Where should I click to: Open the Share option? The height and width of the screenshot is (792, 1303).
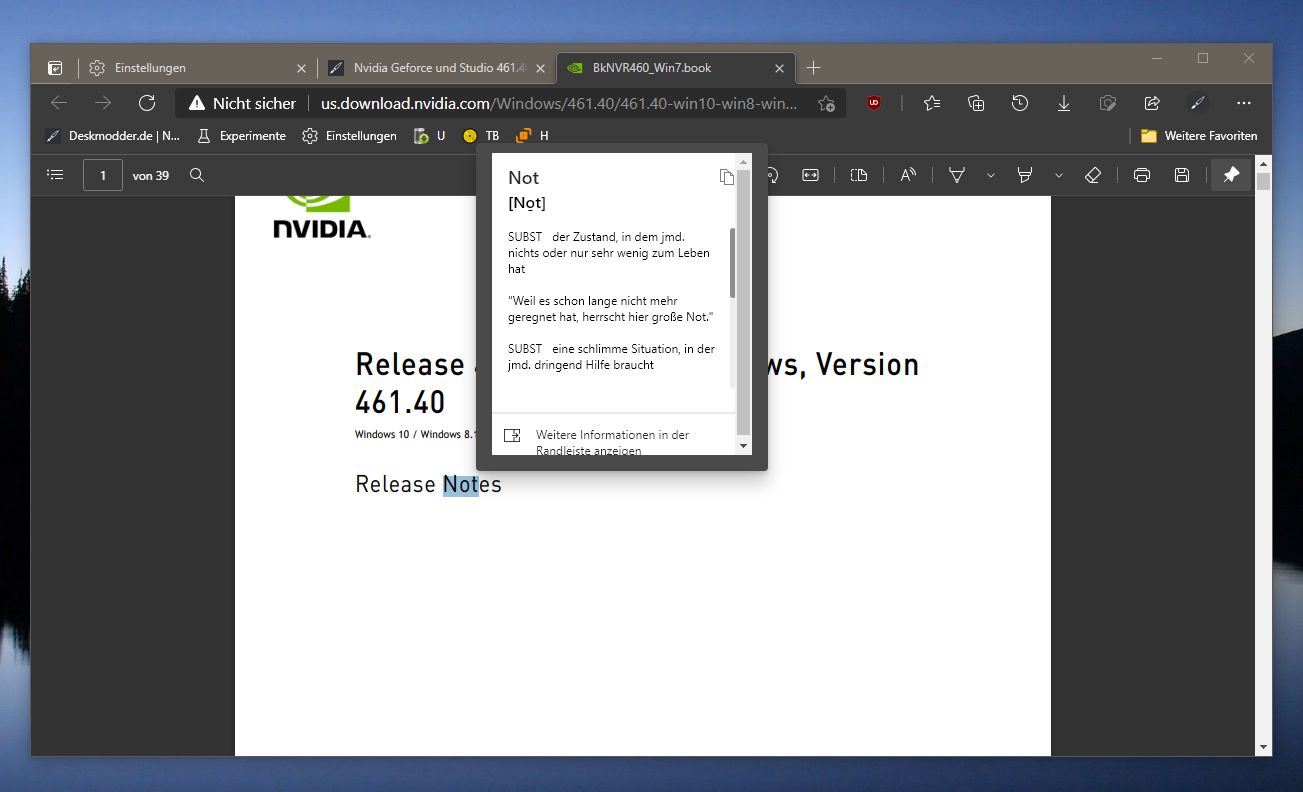pos(1151,103)
